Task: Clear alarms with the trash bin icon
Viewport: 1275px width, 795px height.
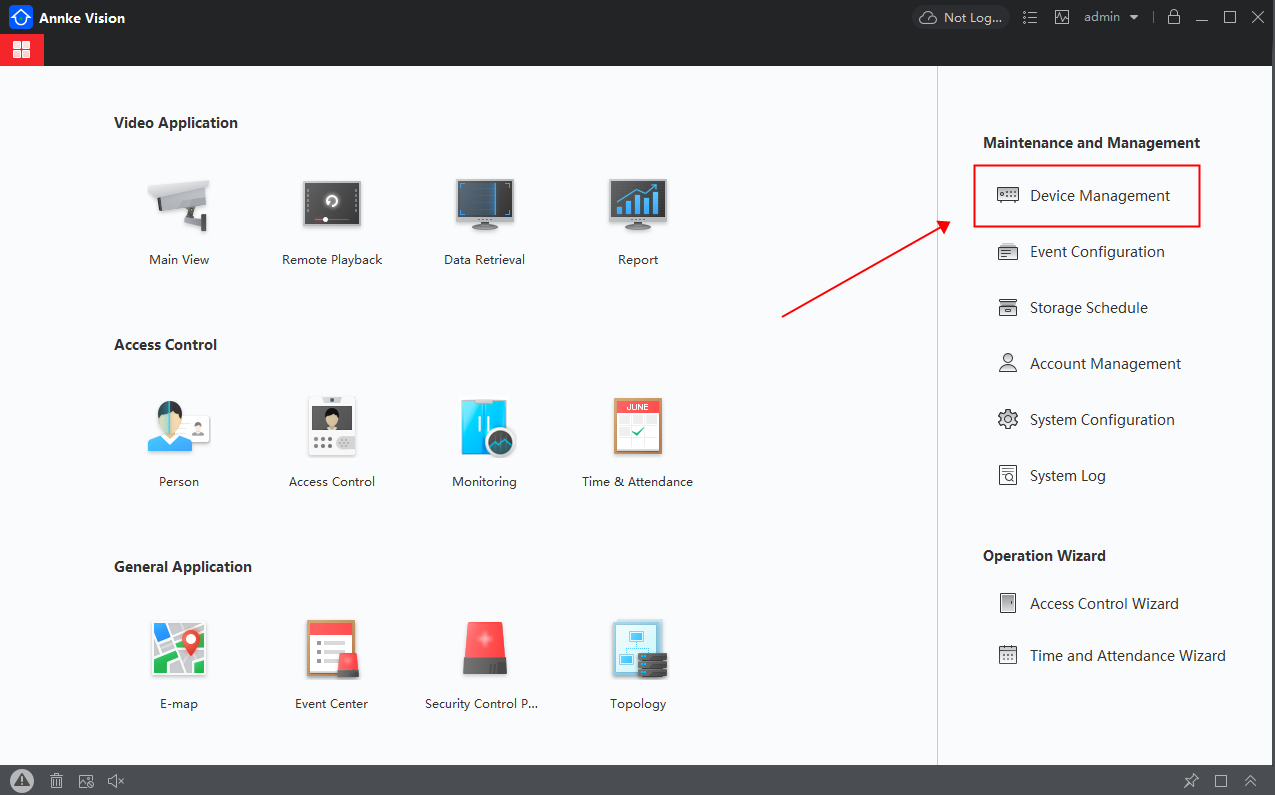Action: tap(57, 781)
